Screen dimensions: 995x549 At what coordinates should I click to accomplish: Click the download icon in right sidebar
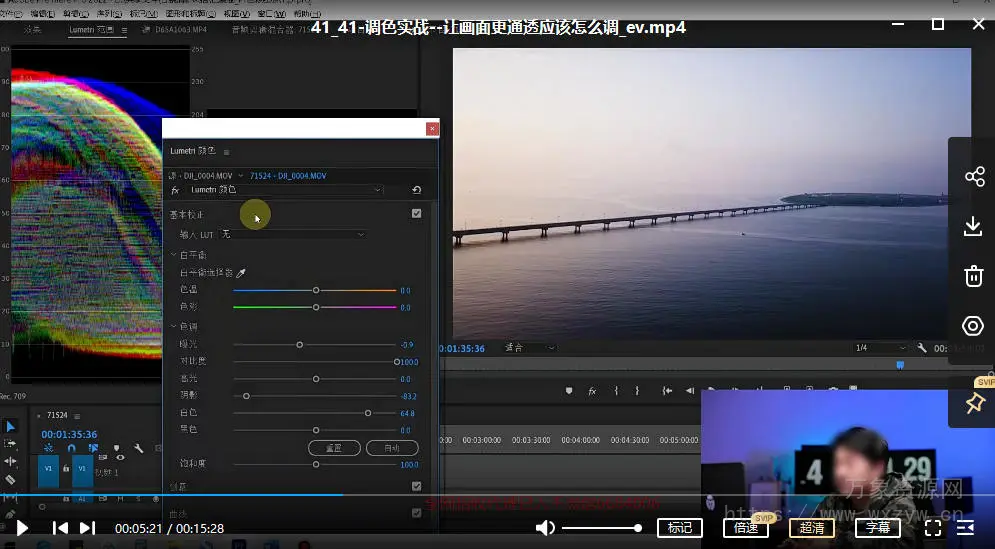click(x=974, y=227)
